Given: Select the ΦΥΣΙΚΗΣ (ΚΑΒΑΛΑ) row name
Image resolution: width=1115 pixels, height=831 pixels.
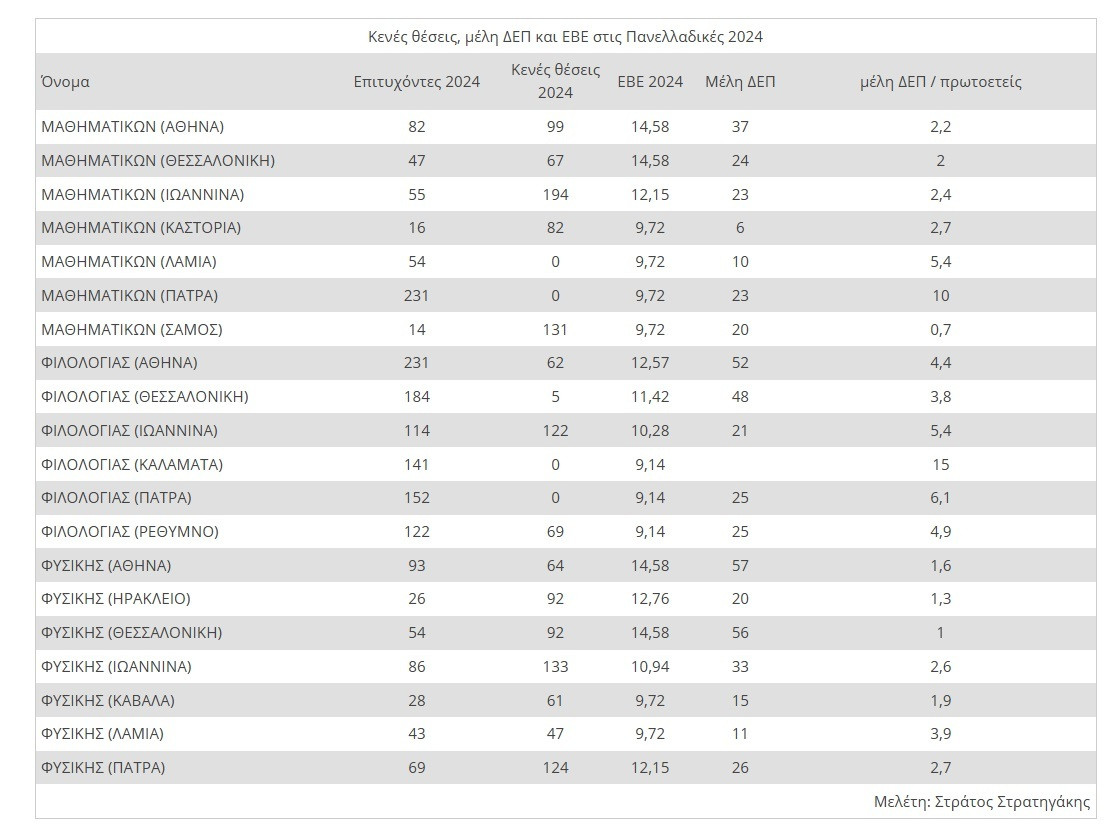Looking at the screenshot, I should tap(110, 700).
